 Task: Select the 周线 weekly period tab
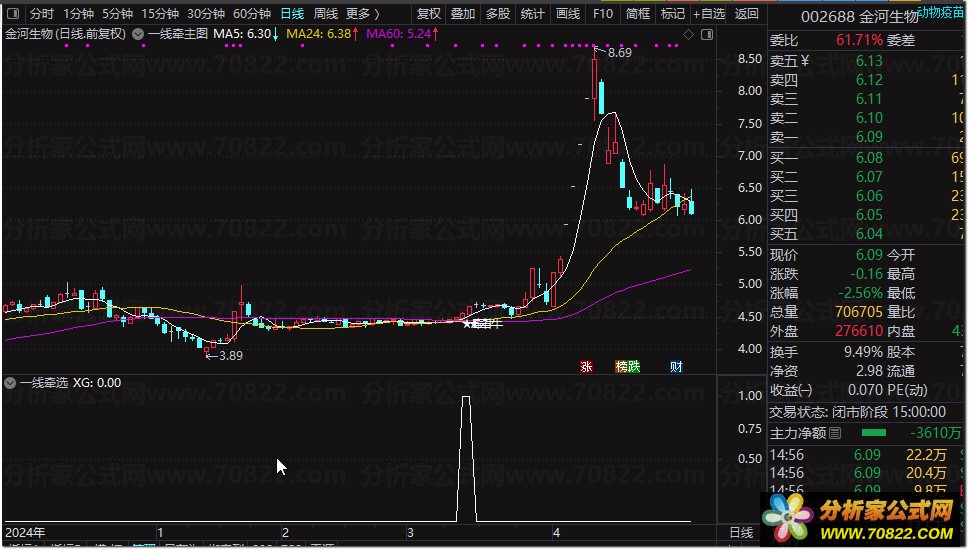[x=326, y=14]
